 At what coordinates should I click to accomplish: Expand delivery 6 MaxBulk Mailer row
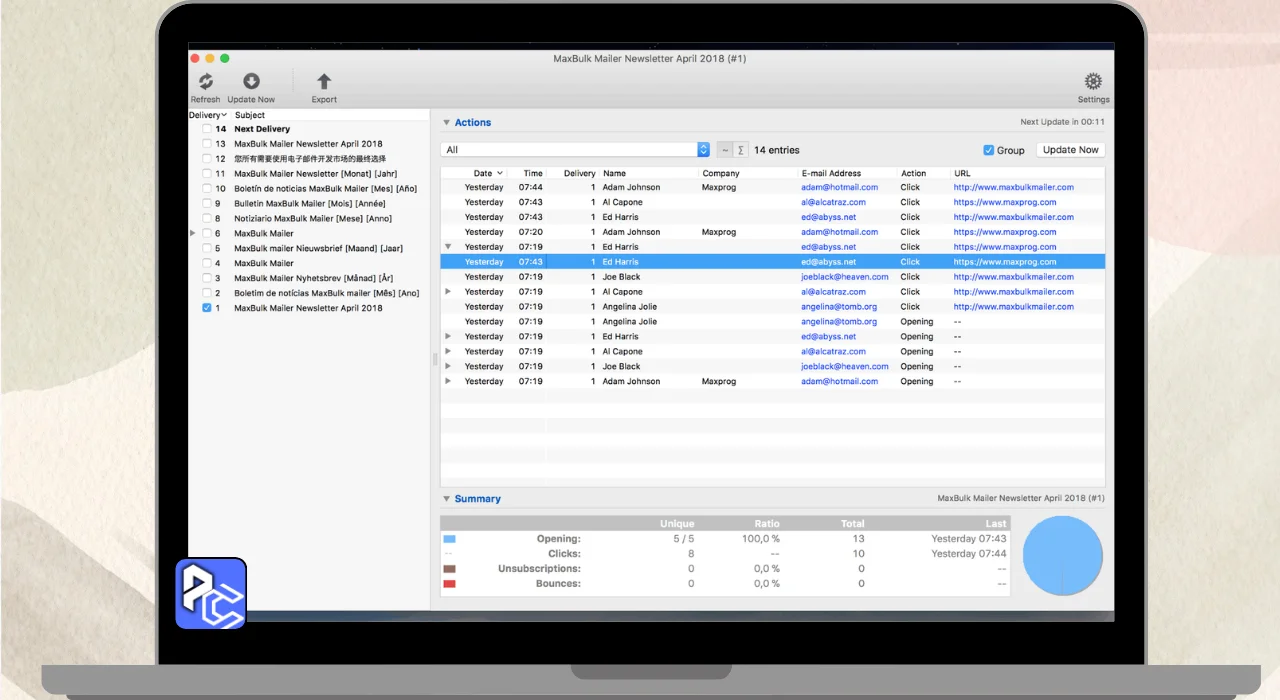click(x=193, y=233)
